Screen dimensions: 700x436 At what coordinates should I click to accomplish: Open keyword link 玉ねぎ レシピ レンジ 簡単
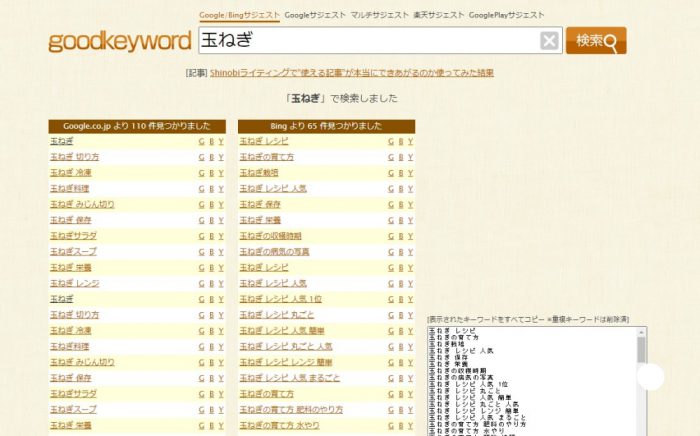click(x=286, y=362)
